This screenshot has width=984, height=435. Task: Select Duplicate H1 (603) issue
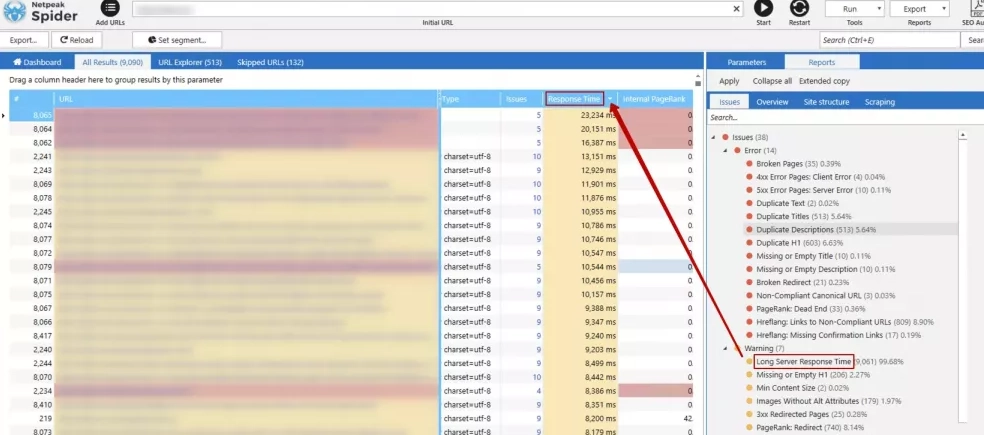[x=800, y=243]
